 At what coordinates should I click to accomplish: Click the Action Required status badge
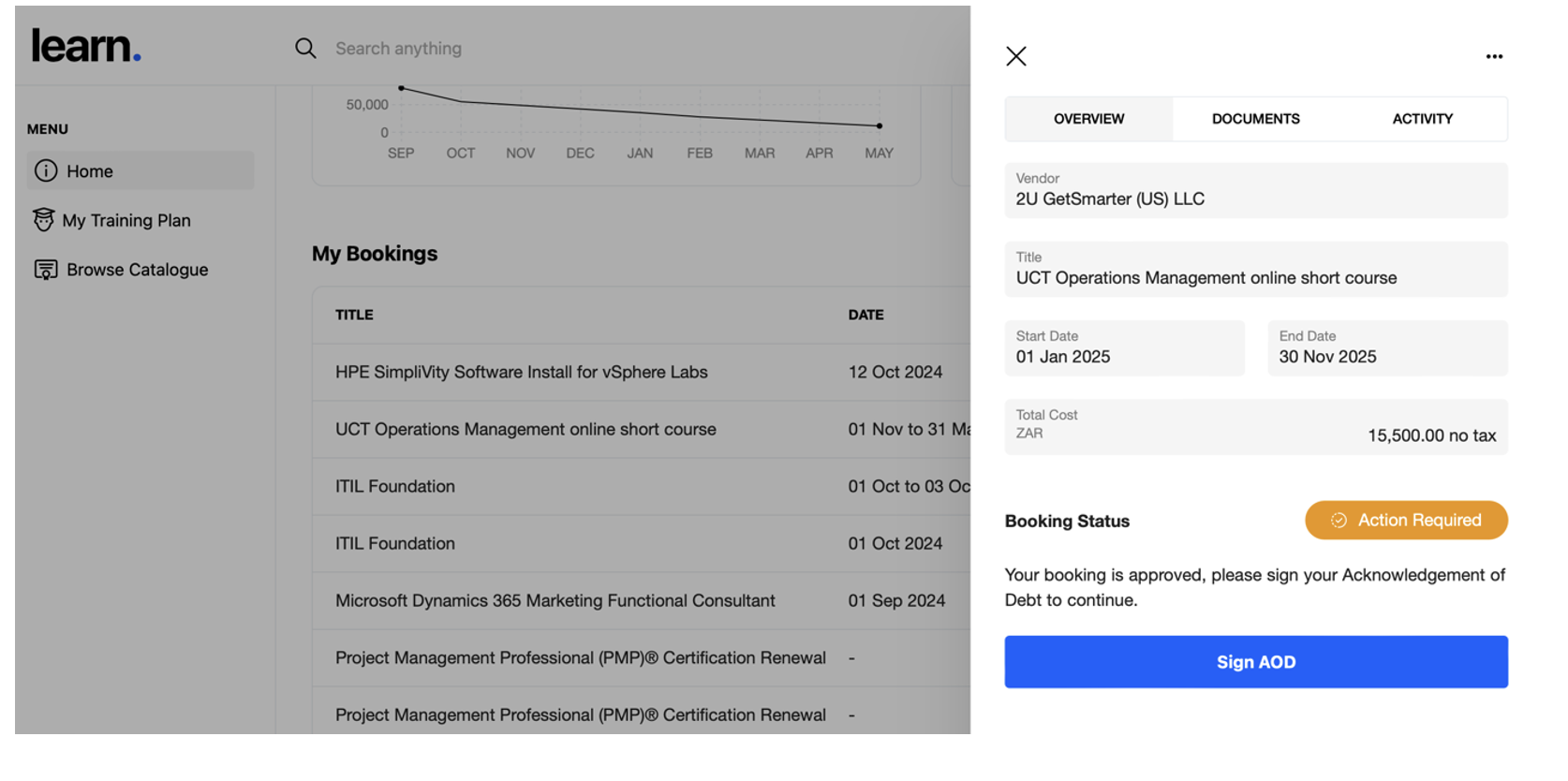(1406, 520)
